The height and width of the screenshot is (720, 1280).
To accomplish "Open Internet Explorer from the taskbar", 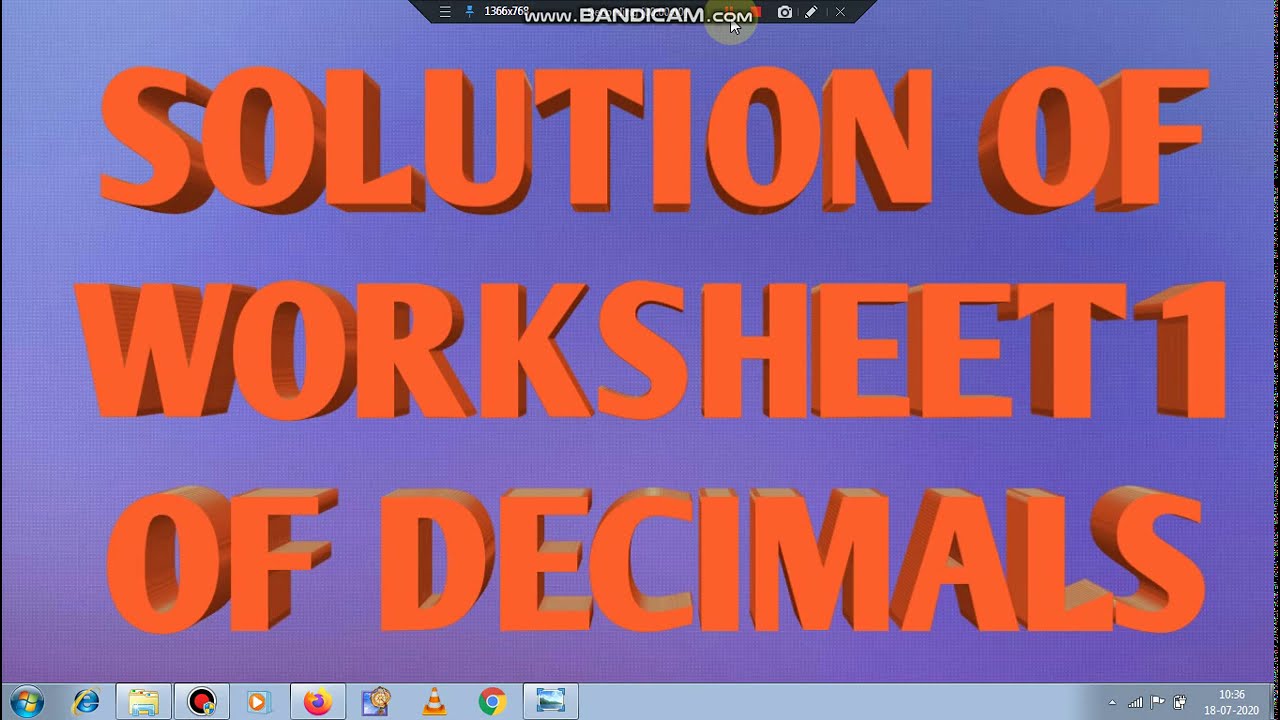I will [85, 701].
